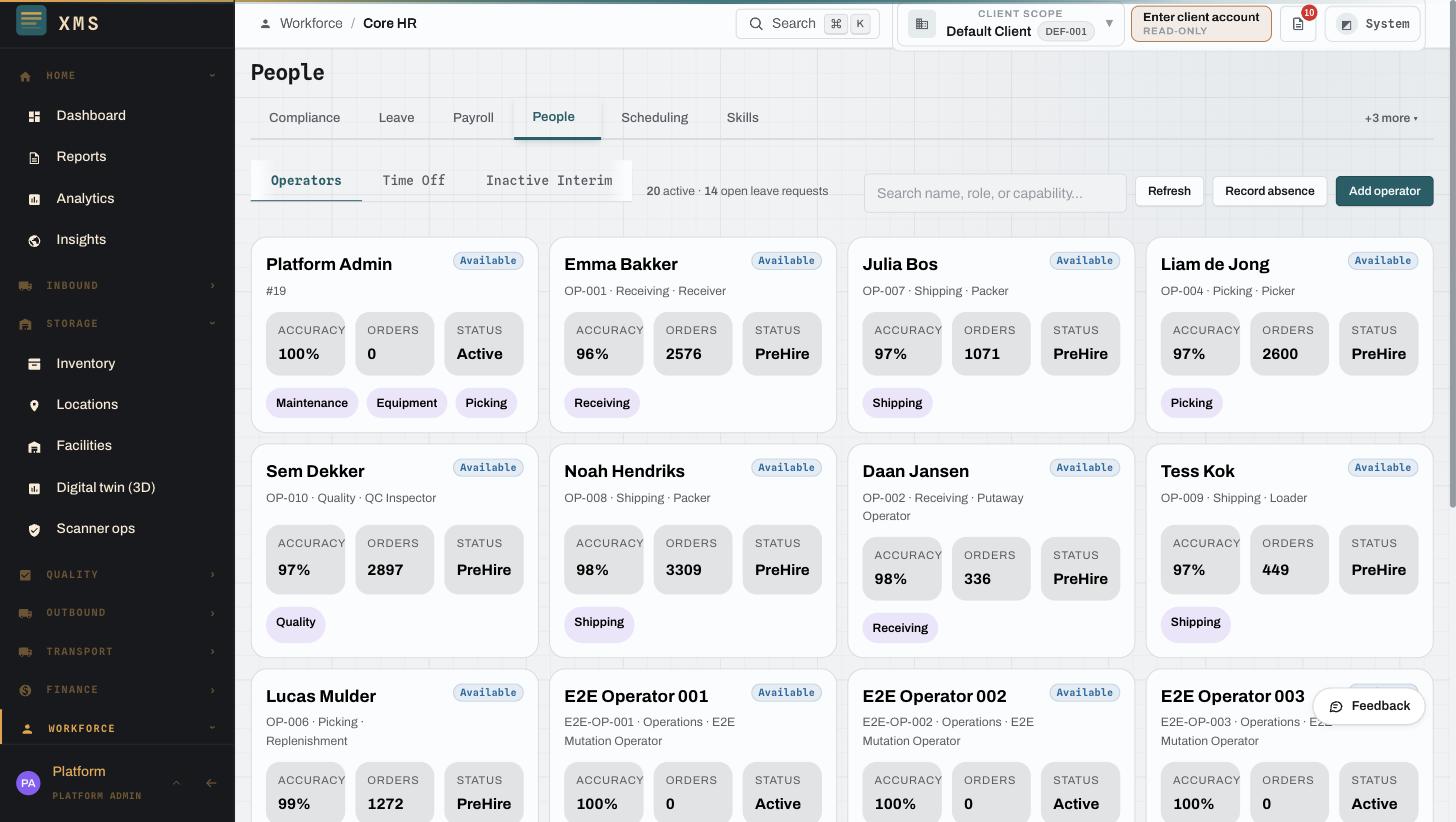Screen dimensions: 1456x822
Task: Open Liam de Jong operator card
Action: 1289,335
